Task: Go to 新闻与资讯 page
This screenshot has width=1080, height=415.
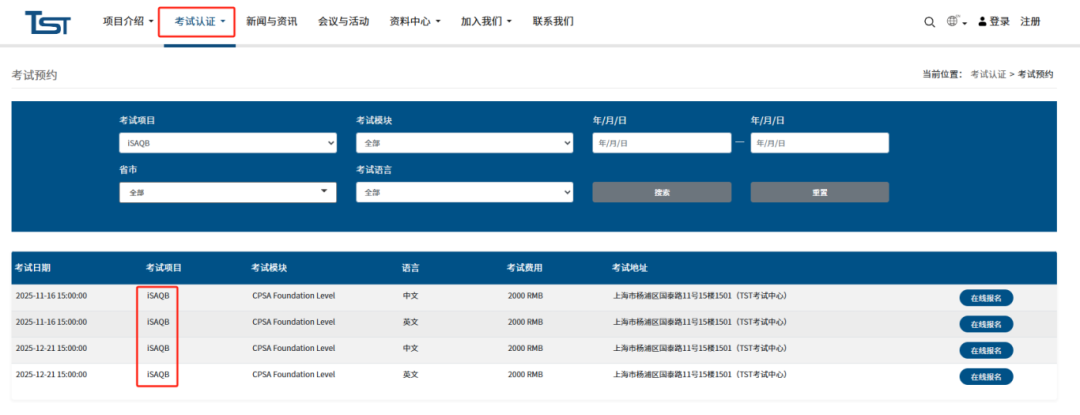Action: click(x=271, y=21)
